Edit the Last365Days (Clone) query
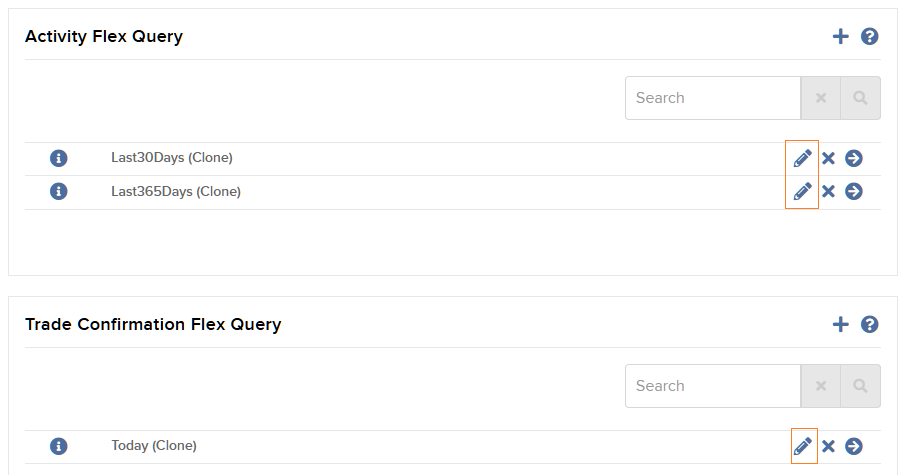 [802, 191]
